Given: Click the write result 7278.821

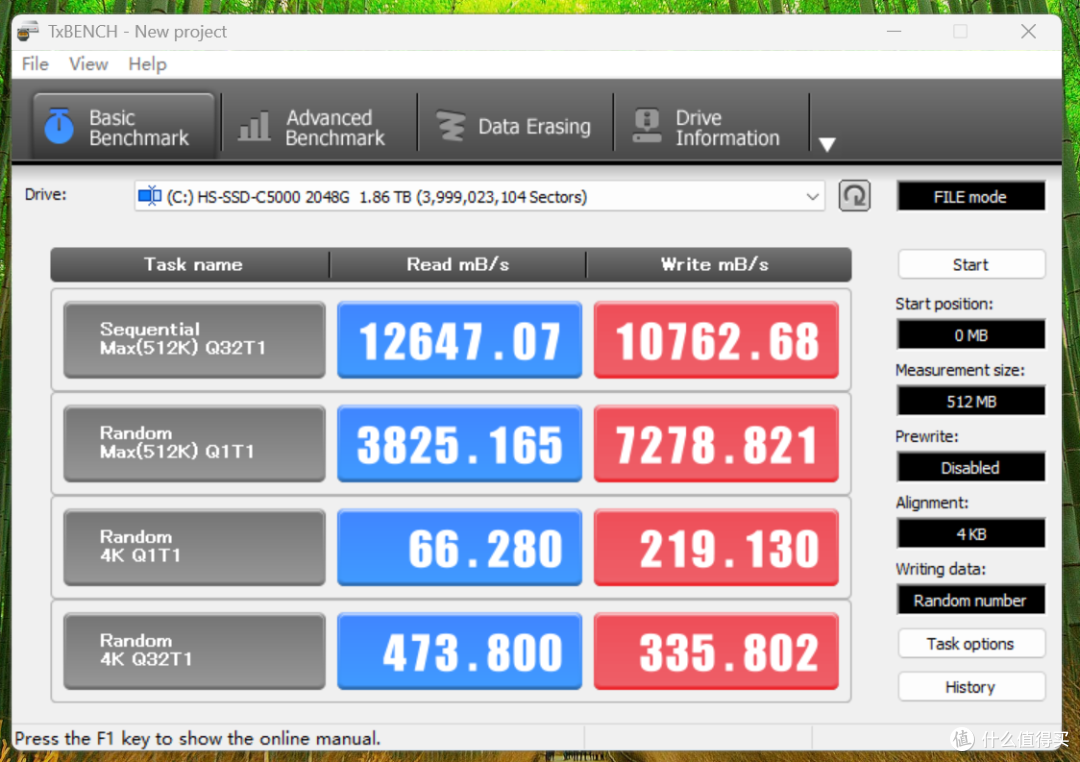Looking at the screenshot, I should coord(716,444).
